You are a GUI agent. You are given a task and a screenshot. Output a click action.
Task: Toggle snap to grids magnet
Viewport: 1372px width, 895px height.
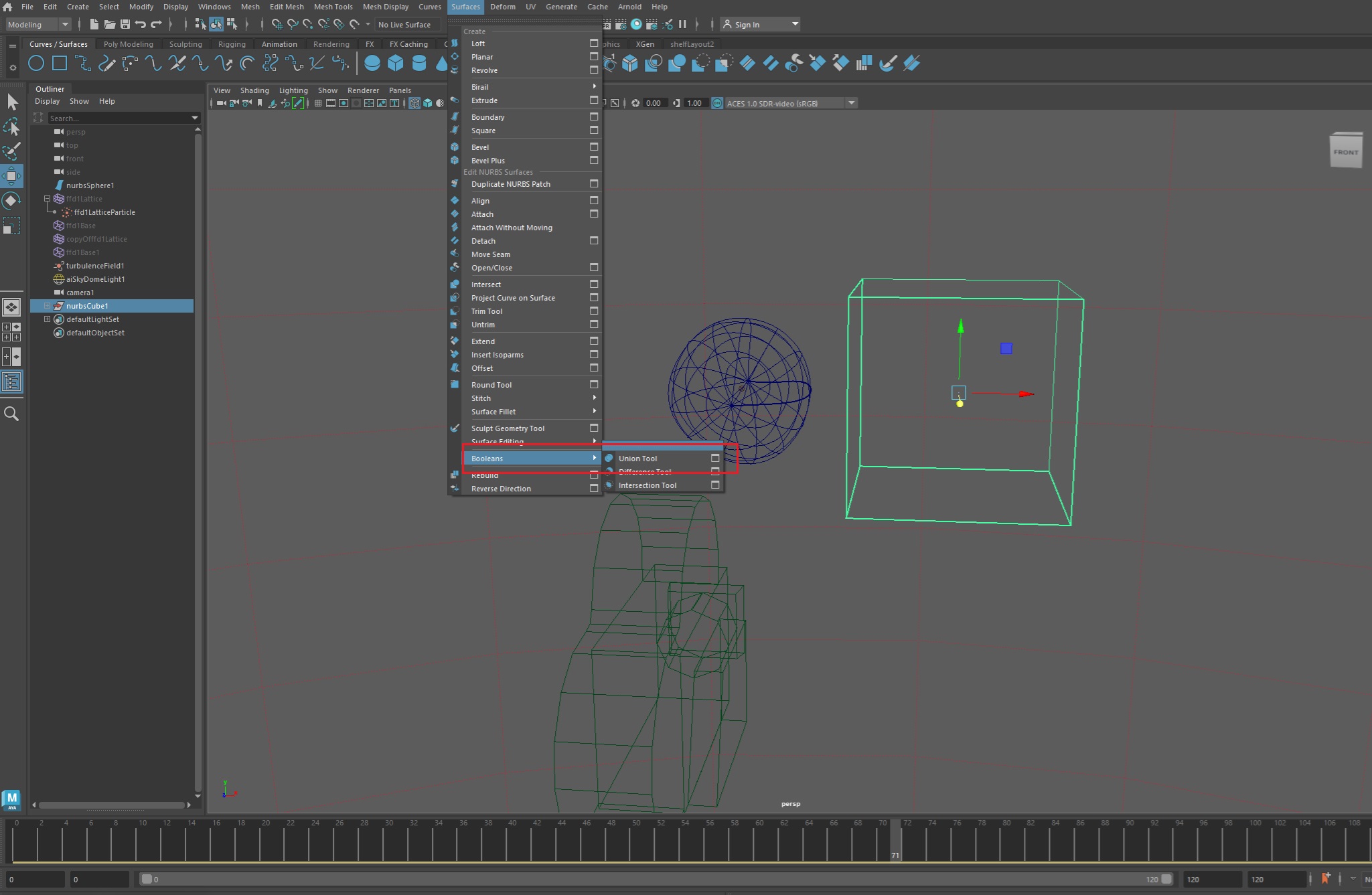click(x=276, y=24)
